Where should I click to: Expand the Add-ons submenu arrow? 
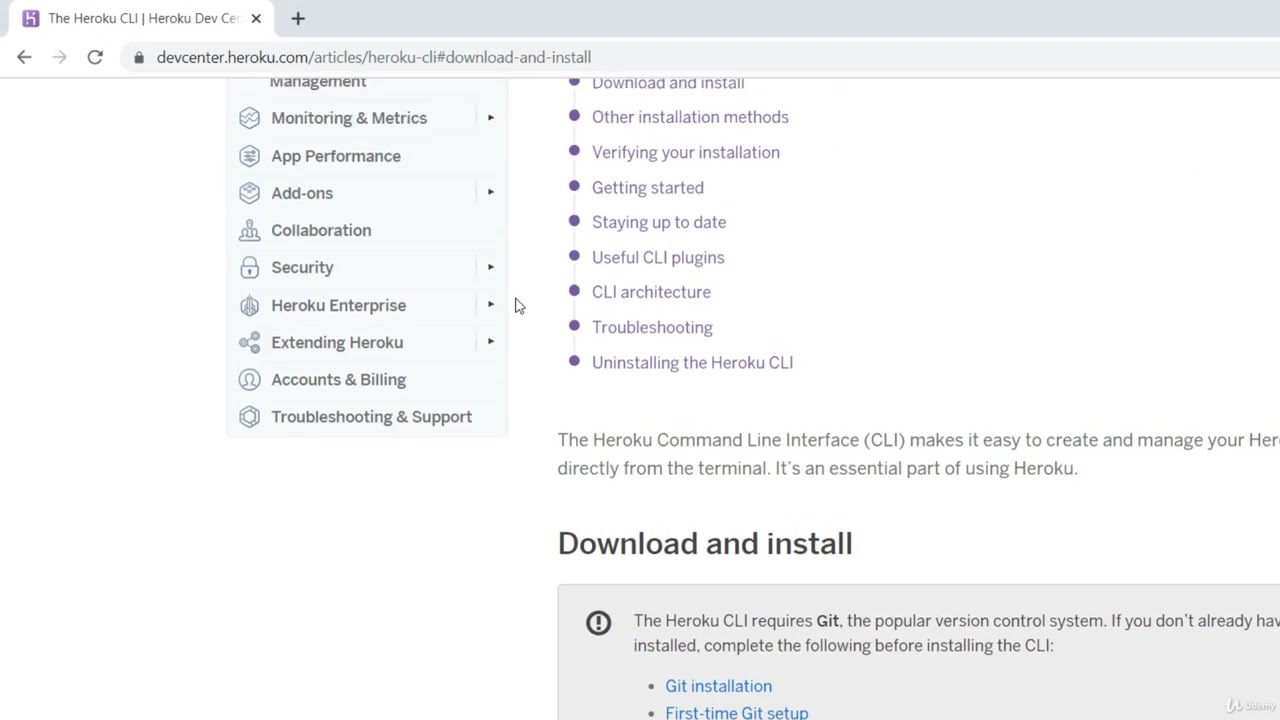[490, 192]
